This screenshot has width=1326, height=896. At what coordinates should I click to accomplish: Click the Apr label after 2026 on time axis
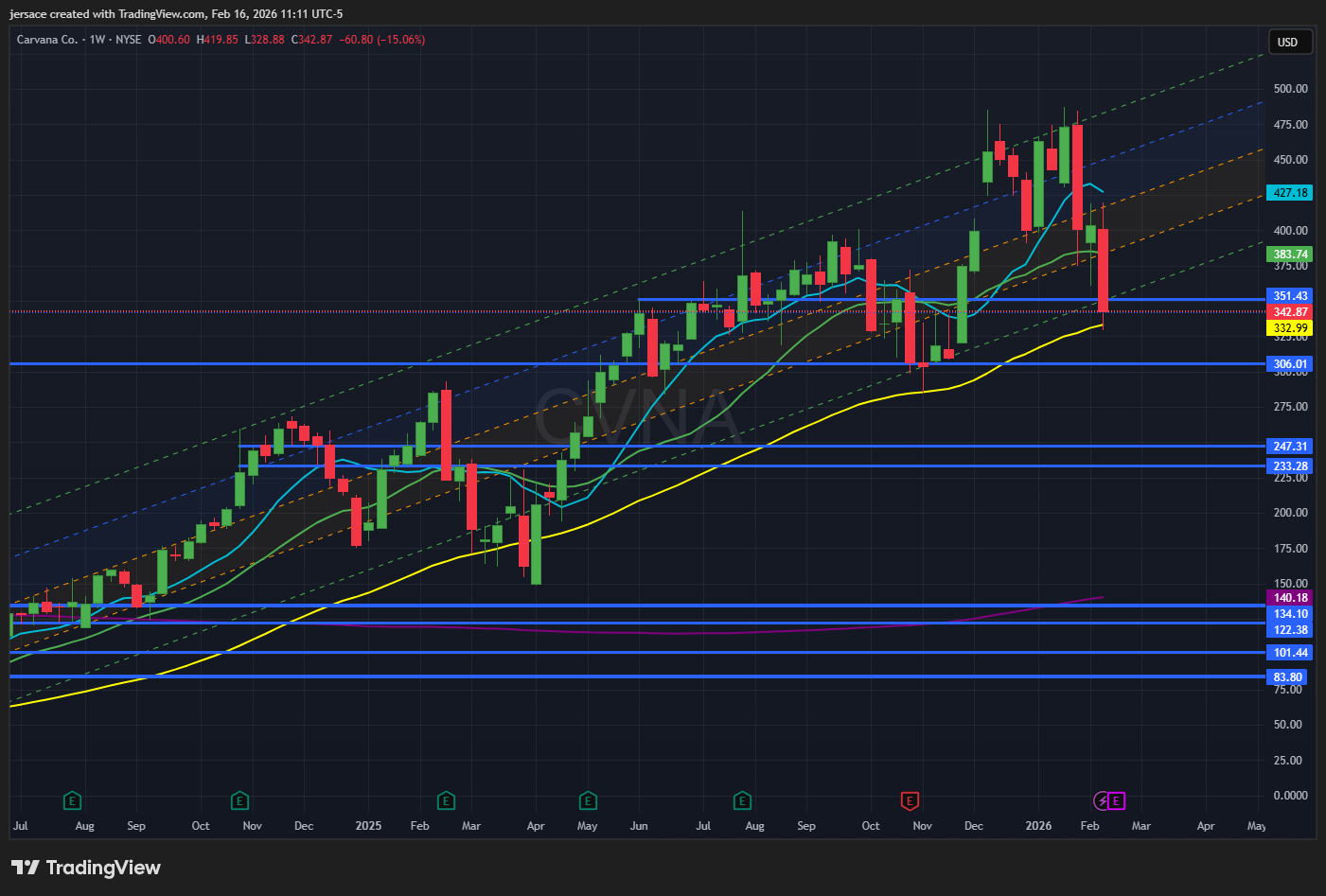coord(1206,826)
